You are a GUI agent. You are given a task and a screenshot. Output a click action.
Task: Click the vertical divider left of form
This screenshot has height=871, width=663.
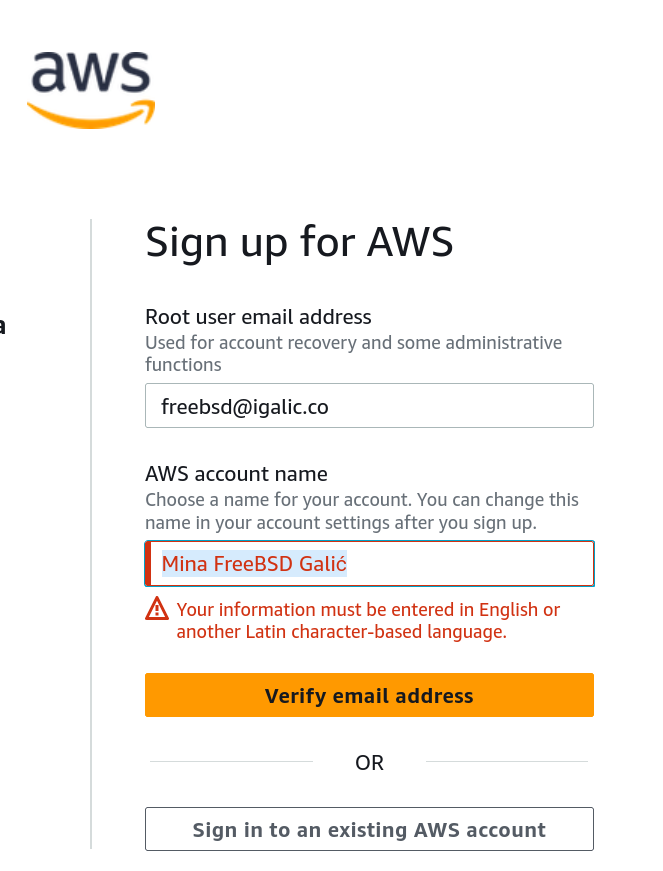pos(91,534)
